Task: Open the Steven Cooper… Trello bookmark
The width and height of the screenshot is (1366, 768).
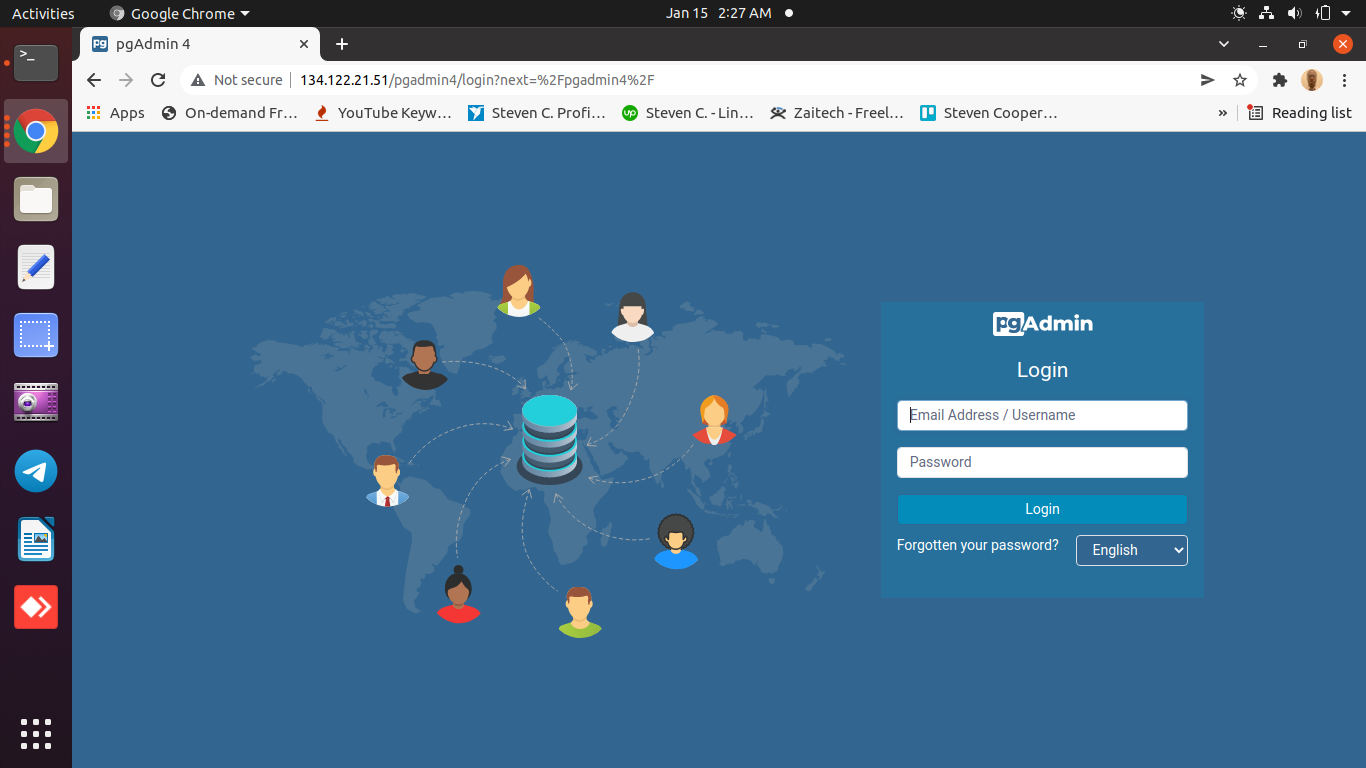Action: coord(988,113)
